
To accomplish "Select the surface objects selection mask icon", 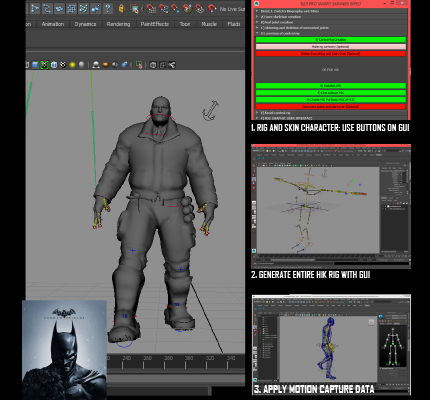I will [59, 8].
